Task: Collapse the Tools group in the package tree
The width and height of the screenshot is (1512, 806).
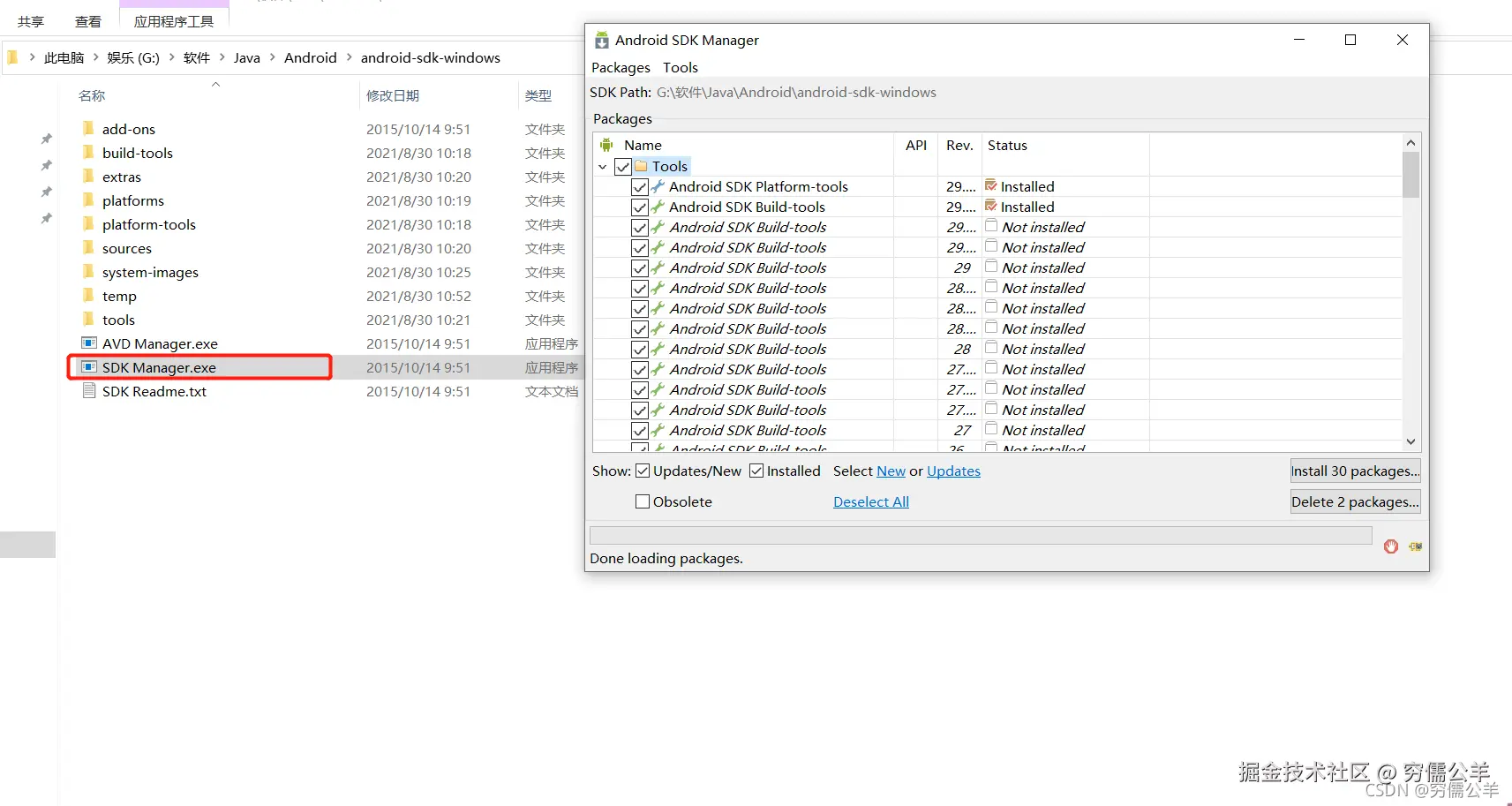Action: pos(603,166)
